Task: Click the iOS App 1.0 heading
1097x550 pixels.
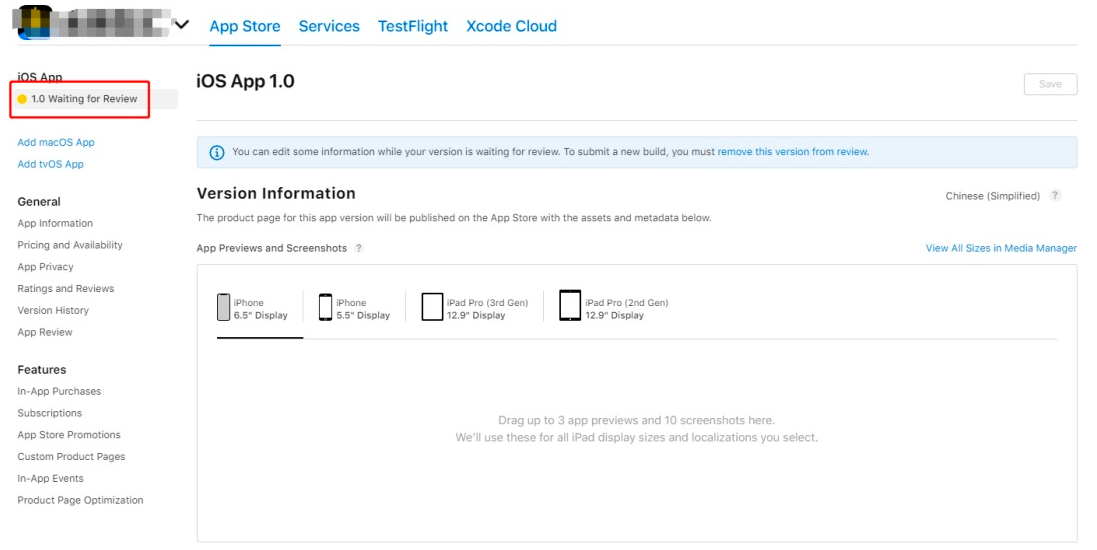Action: [246, 81]
